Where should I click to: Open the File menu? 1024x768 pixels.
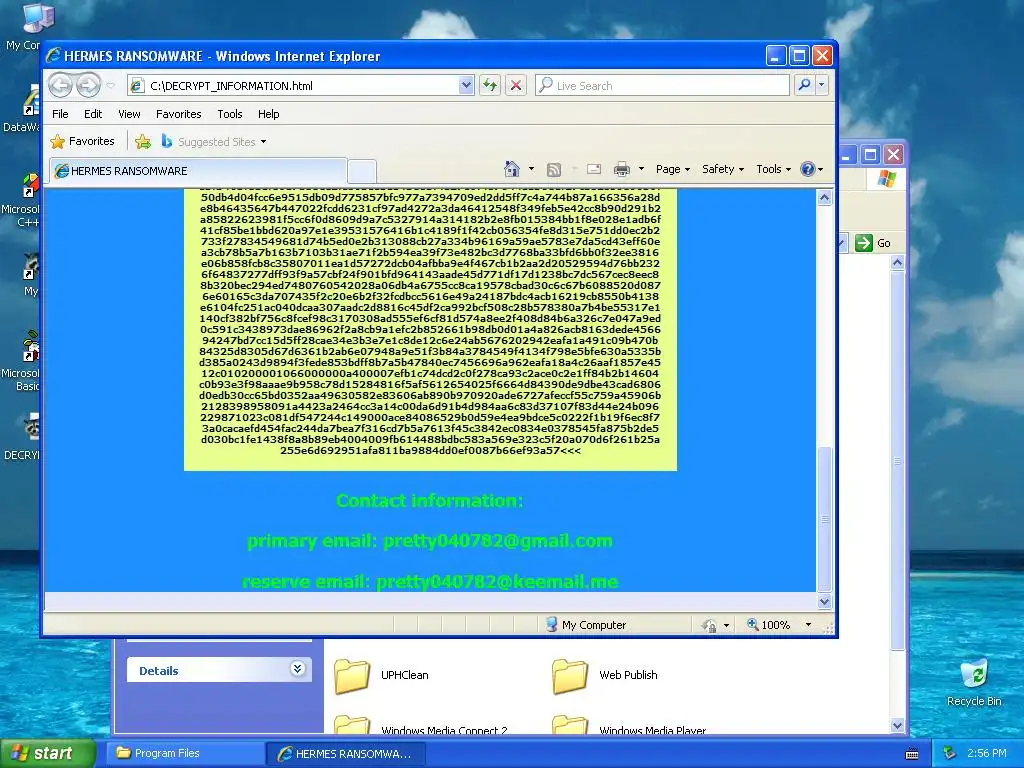point(60,114)
